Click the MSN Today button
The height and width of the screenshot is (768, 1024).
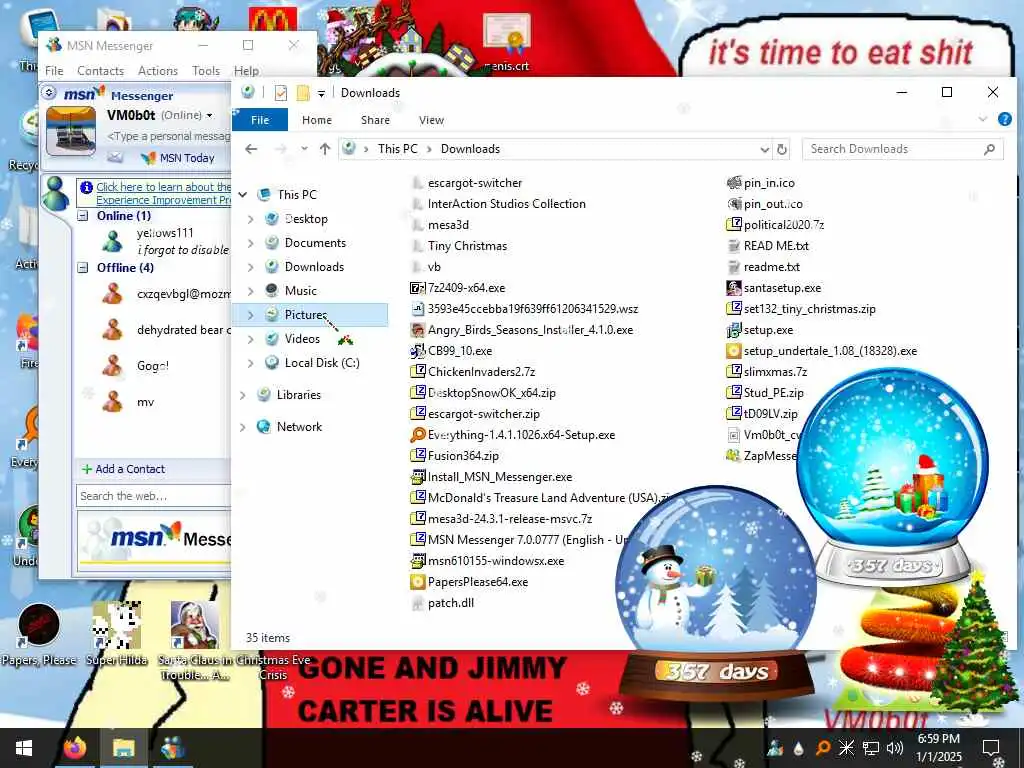(x=178, y=157)
